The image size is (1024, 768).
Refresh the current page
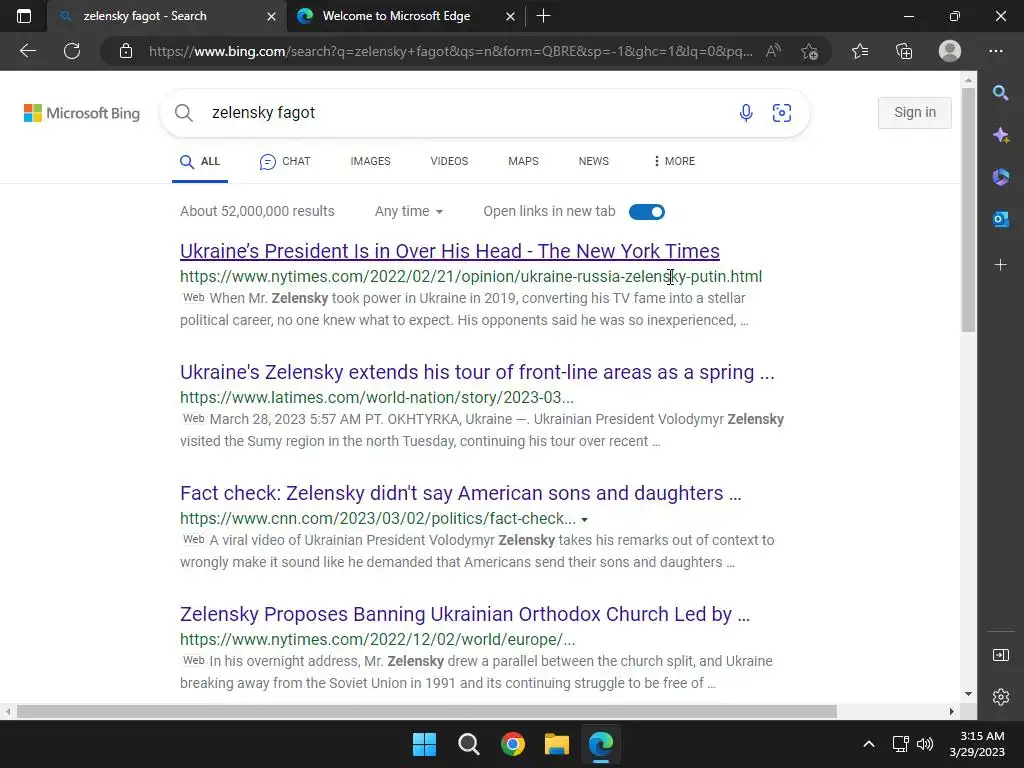pos(72,51)
